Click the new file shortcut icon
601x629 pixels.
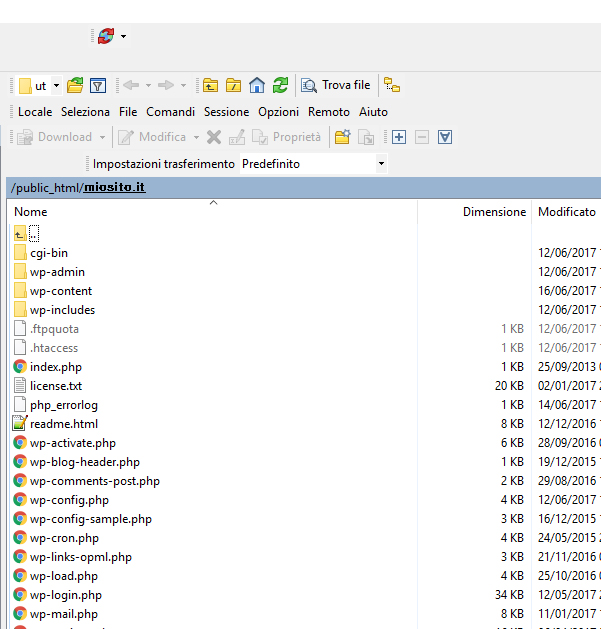366,138
